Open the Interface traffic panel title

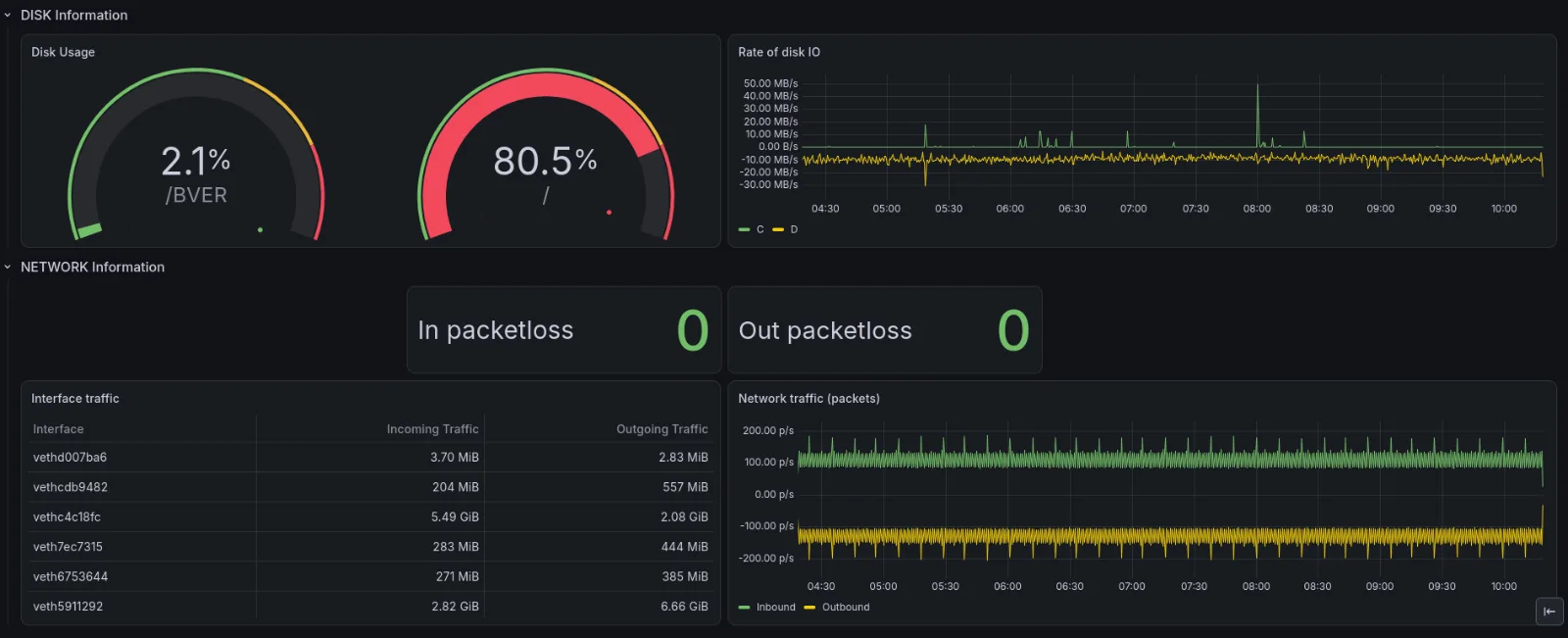tap(75, 398)
